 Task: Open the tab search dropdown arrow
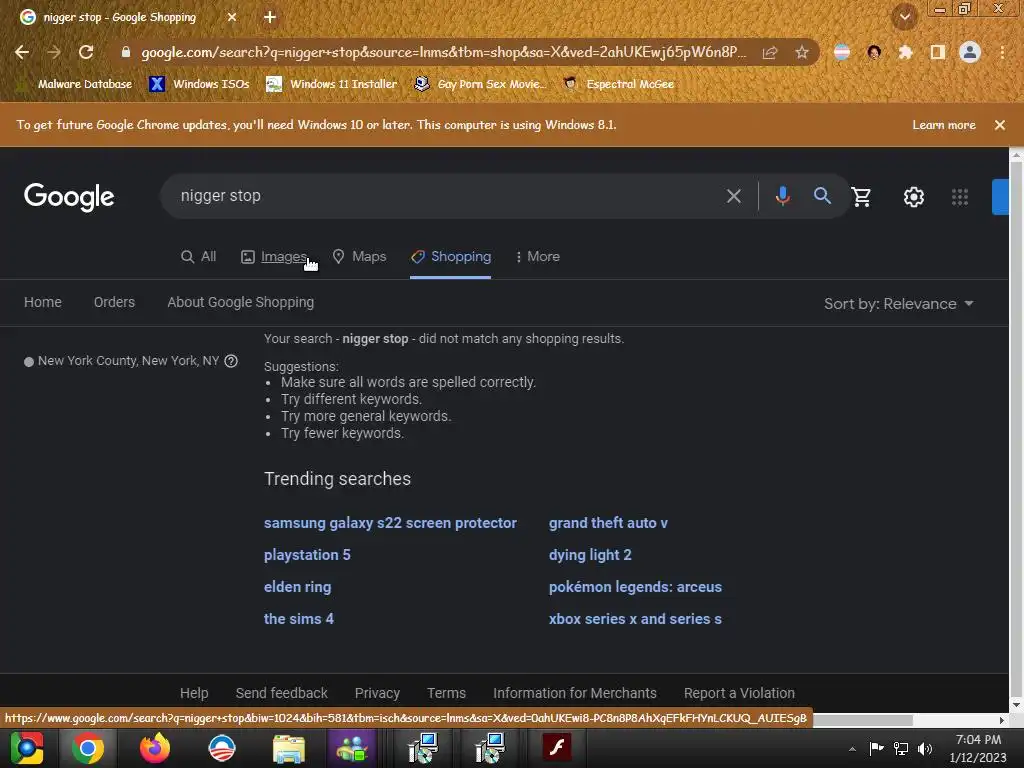(905, 17)
